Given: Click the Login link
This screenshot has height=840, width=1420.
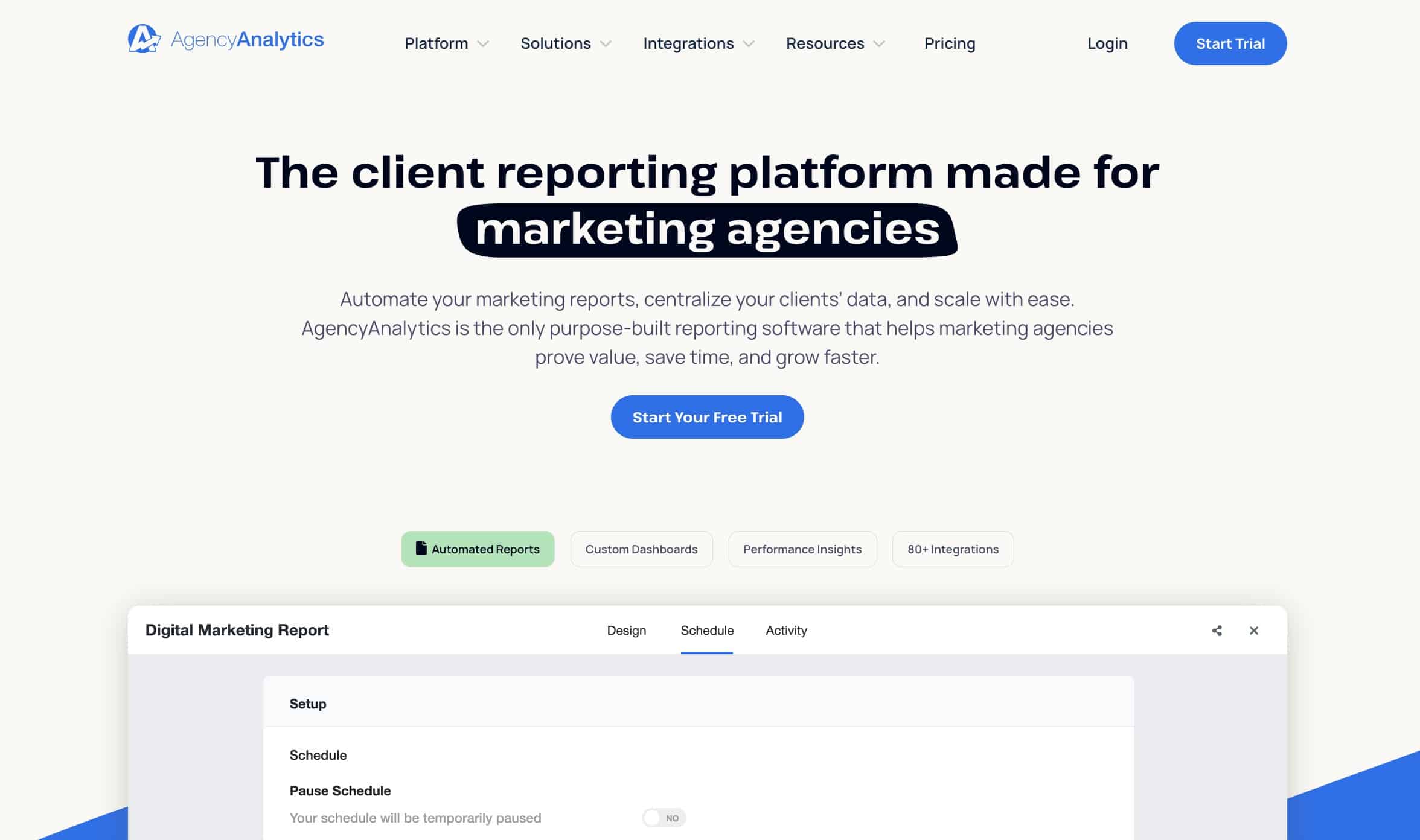Looking at the screenshot, I should point(1107,43).
